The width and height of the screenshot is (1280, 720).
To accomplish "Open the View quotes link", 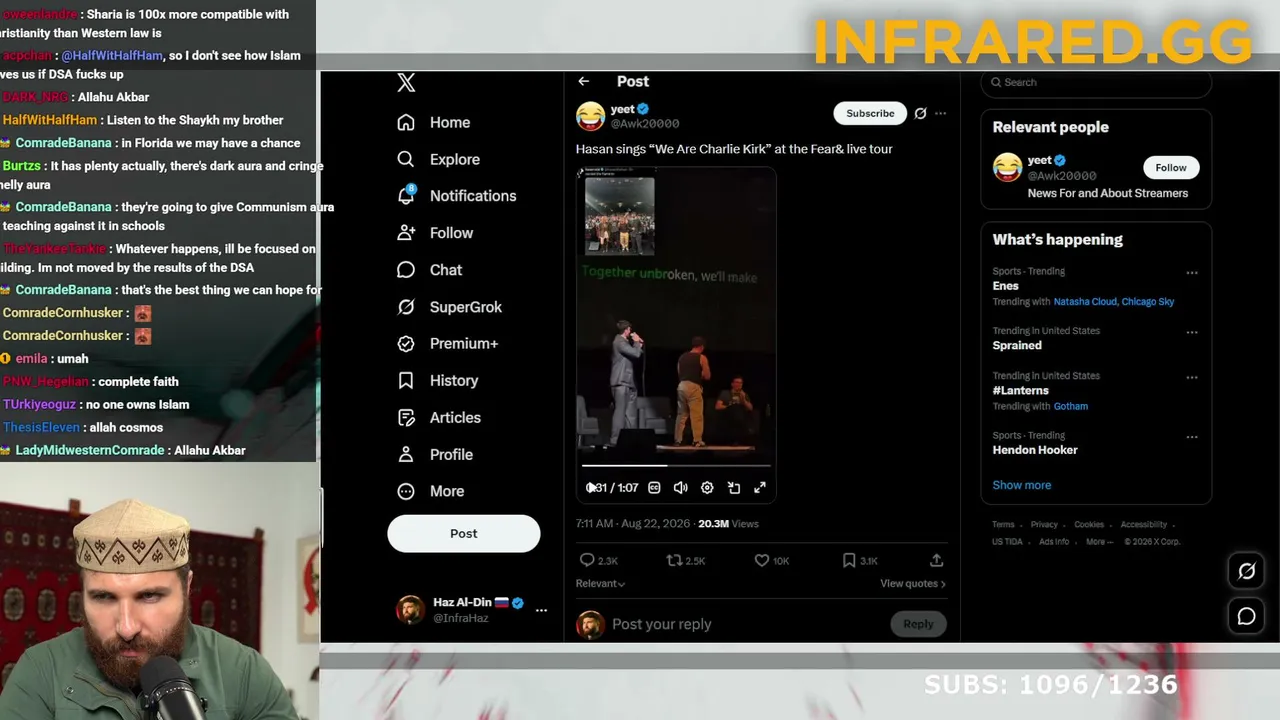I will (913, 584).
